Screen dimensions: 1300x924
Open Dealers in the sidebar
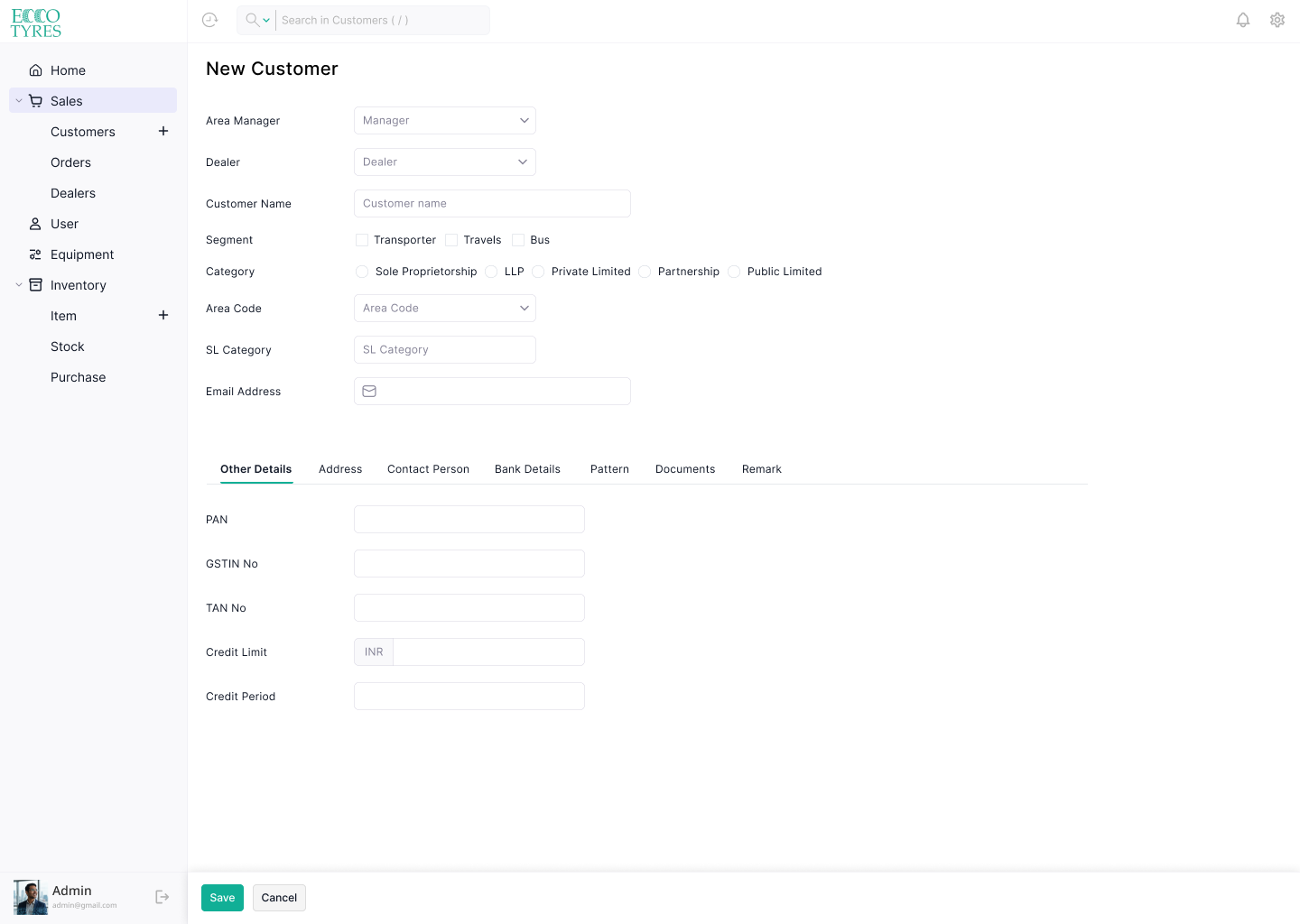(x=73, y=193)
